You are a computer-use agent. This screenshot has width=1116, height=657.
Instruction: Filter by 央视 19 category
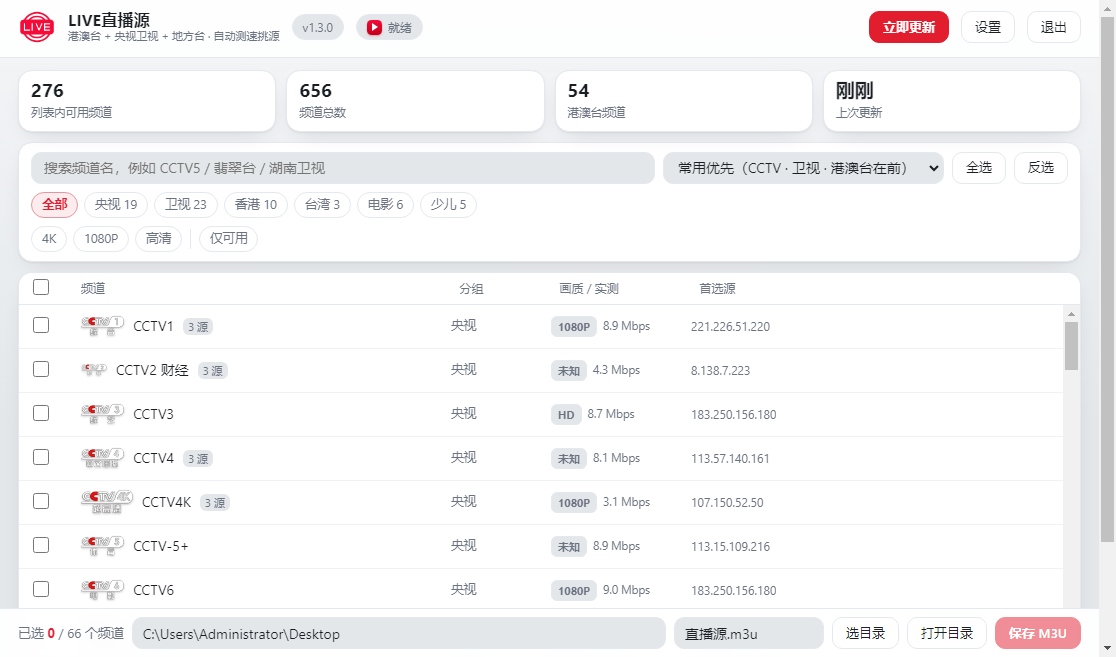[116, 205]
